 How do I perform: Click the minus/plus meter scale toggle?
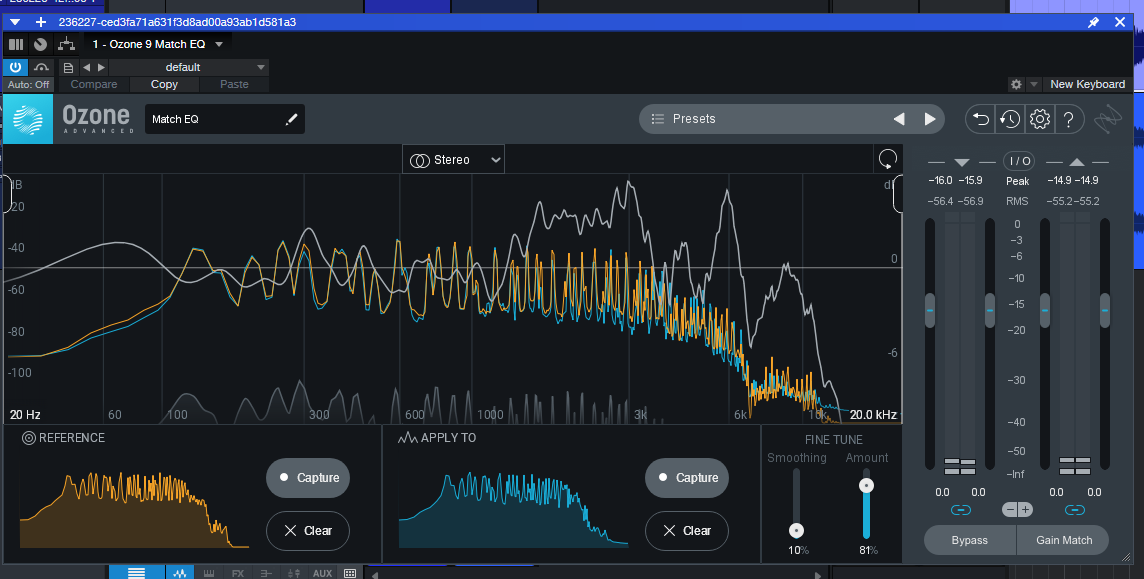(1017, 510)
